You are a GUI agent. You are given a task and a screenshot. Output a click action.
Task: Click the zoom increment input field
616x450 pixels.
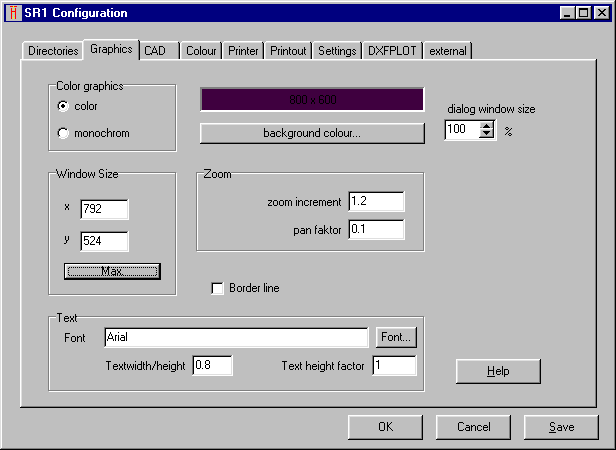click(376, 202)
